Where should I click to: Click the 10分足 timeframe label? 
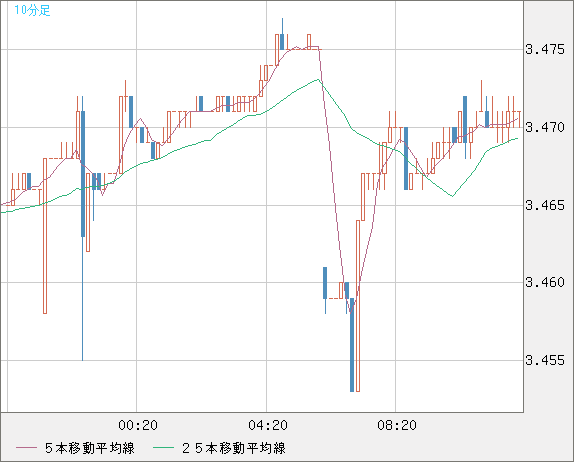[32, 10]
